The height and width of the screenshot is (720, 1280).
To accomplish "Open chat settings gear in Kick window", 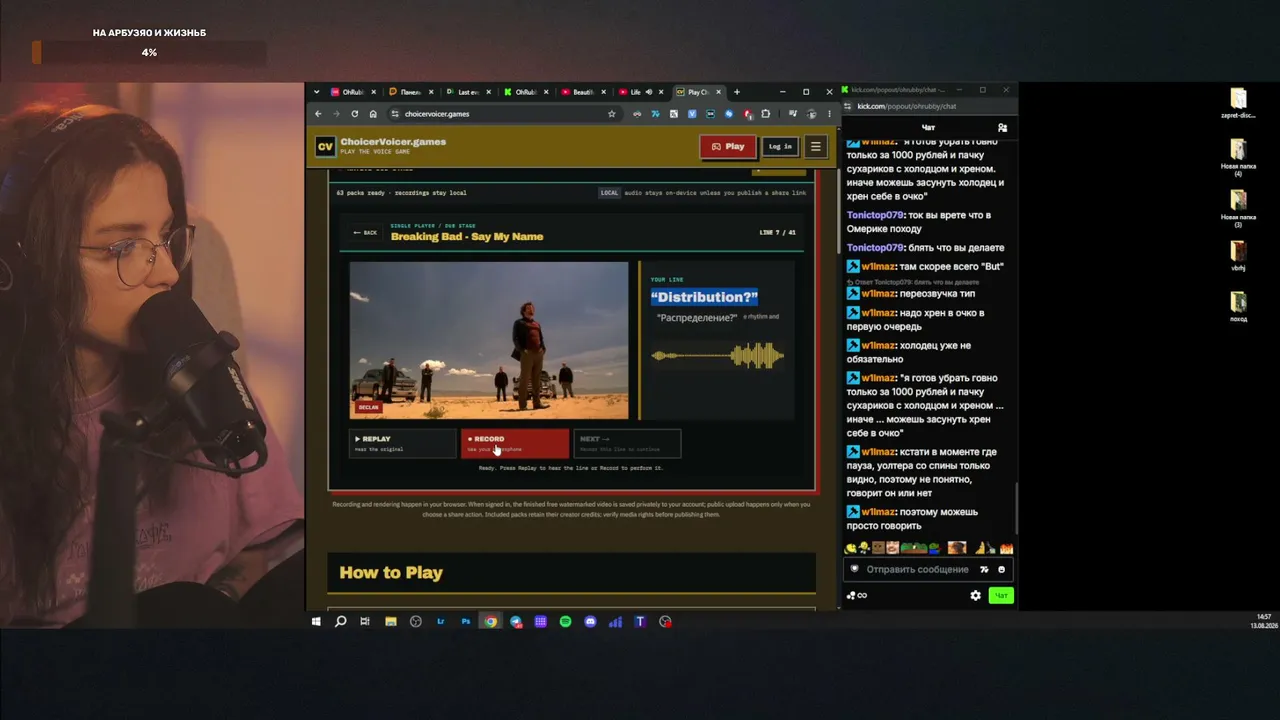I will coord(976,595).
